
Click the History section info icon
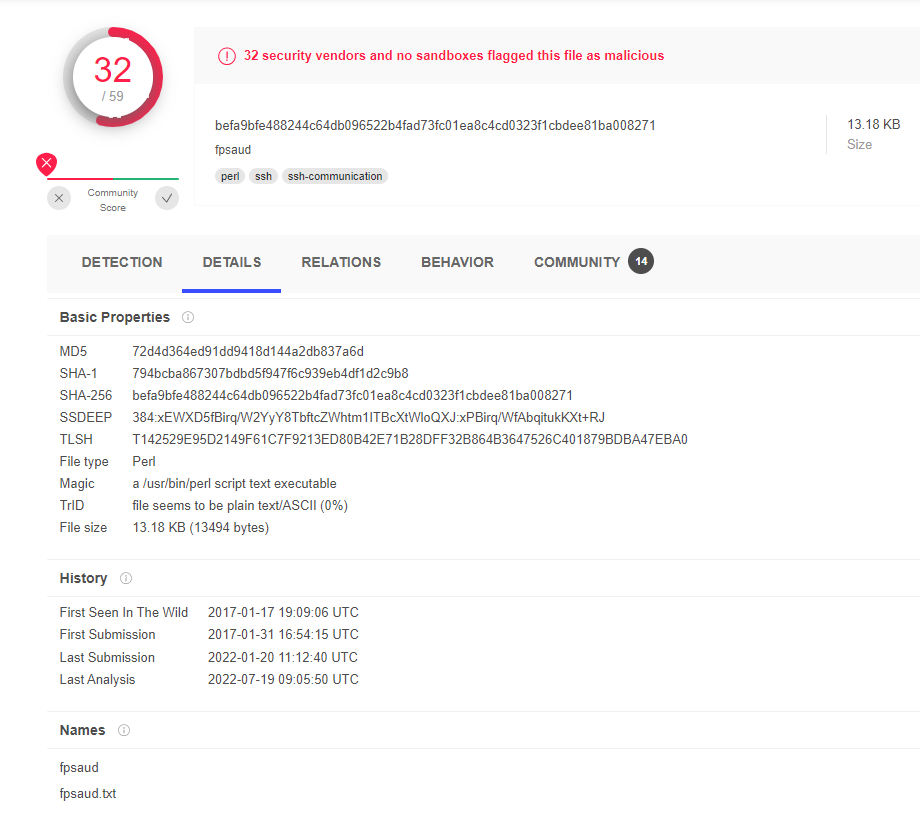pos(125,578)
